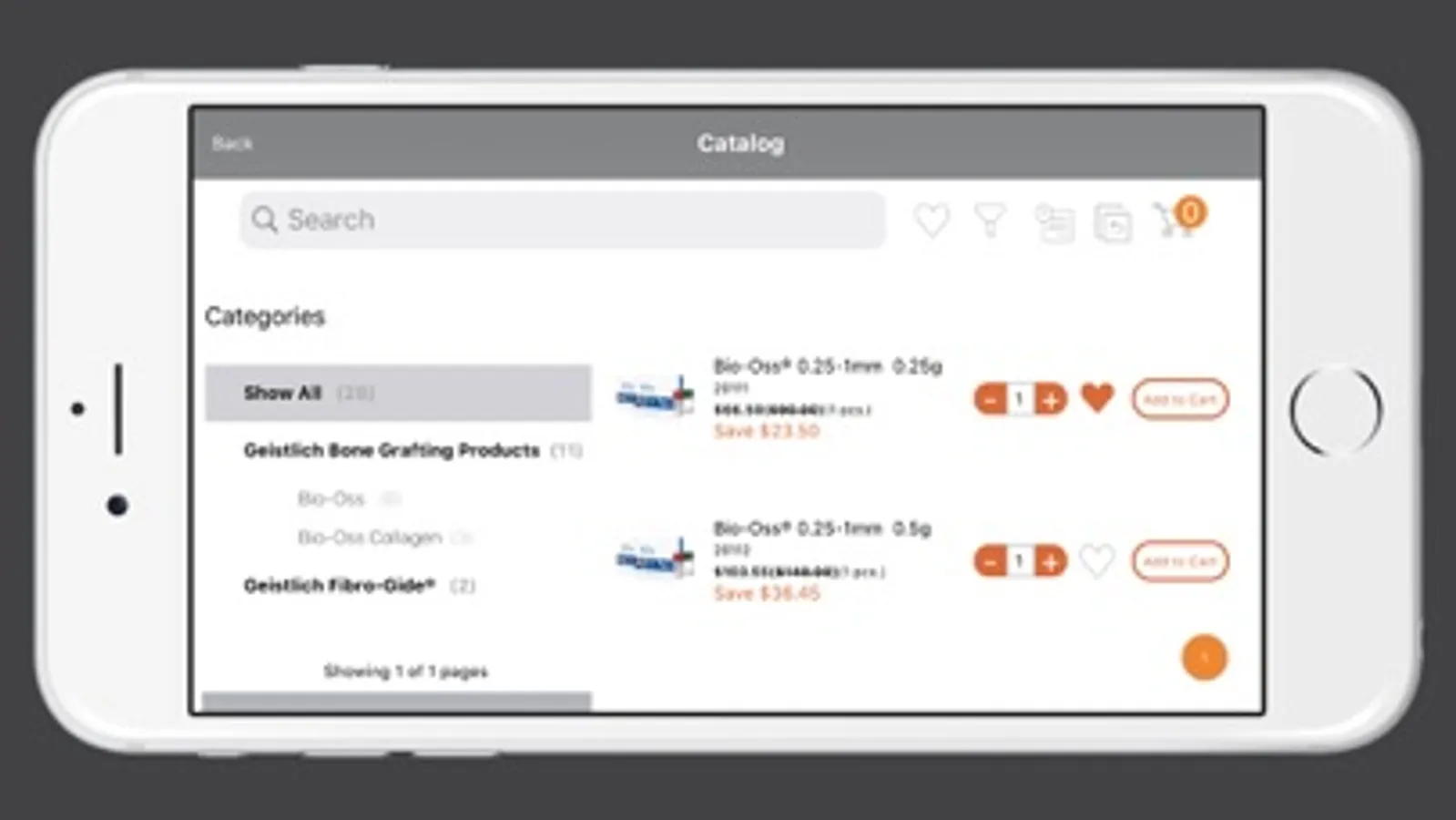Decrease quantity for Bio-Oss 0.25g
This screenshot has height=820, width=1456.
tap(990, 399)
